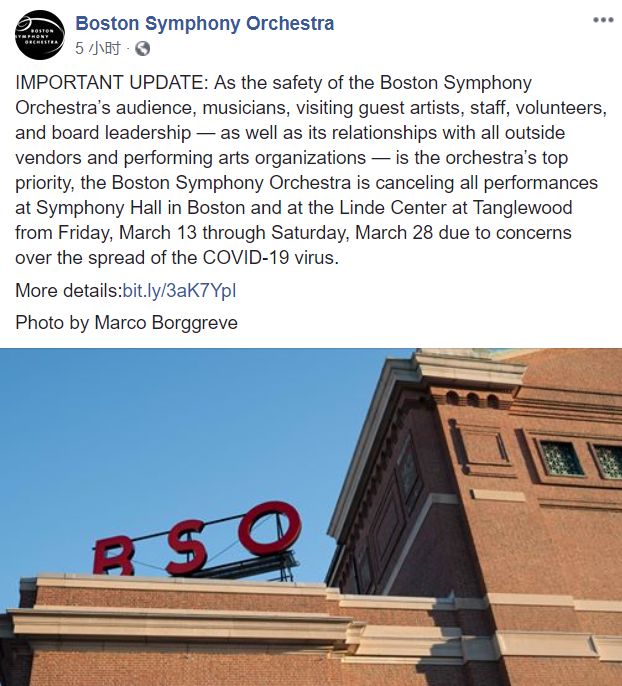Click the red letter B on rooftop sign
Viewport: 622px width, 686px height.
pyautogui.click(x=114, y=556)
